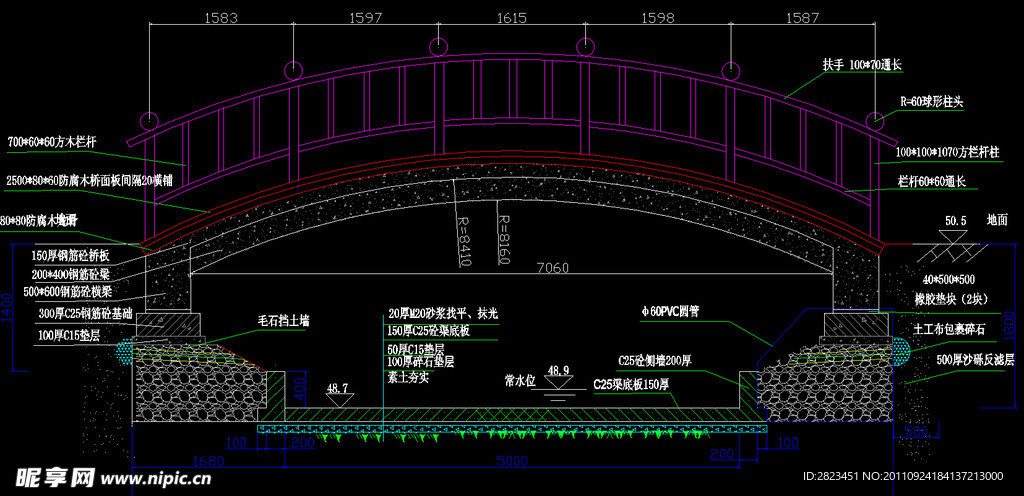Select the '48.9' elevation value
Image resolution: width=1024 pixels, height=496 pixels.
(558, 371)
